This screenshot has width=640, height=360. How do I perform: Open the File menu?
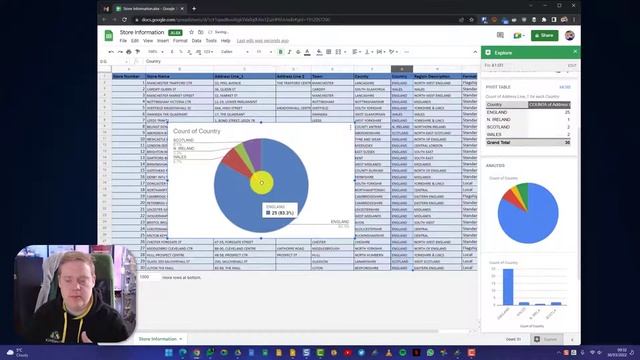click(x=123, y=41)
